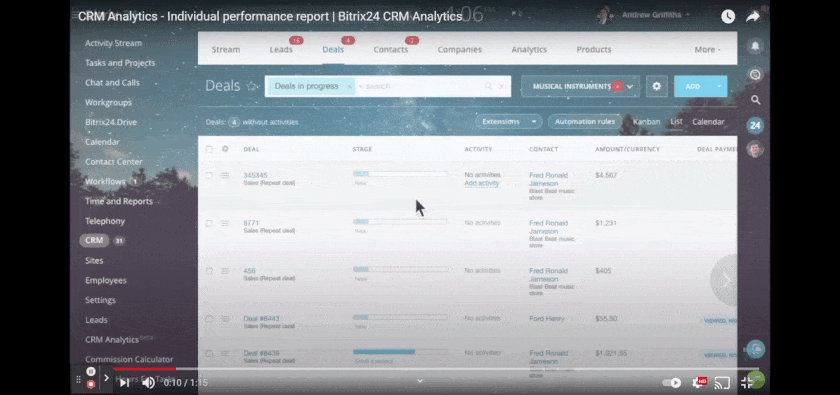Click the star icon beside Deals
The image size is (840, 395).
pyautogui.click(x=252, y=86)
